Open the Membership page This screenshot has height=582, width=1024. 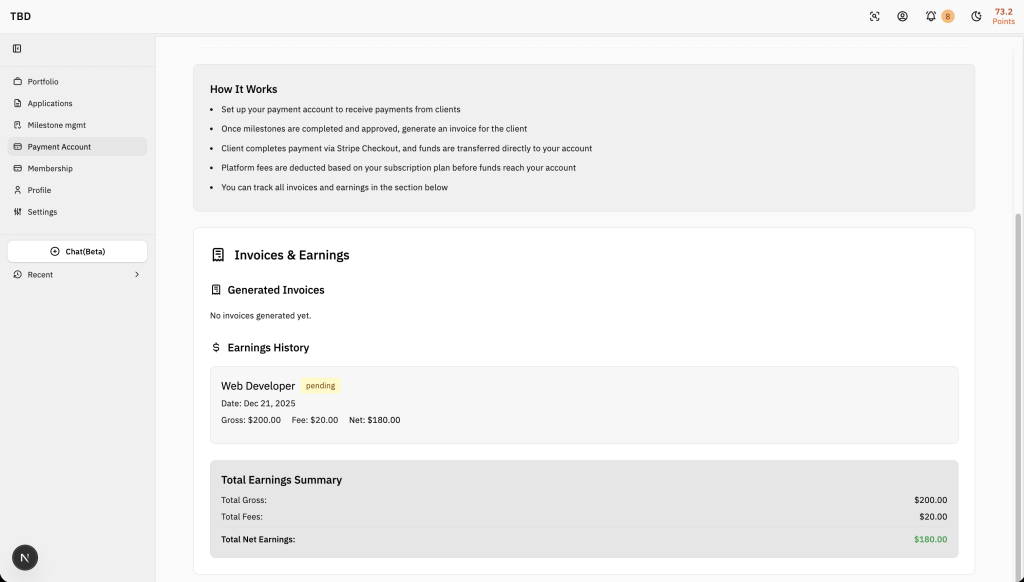50,168
